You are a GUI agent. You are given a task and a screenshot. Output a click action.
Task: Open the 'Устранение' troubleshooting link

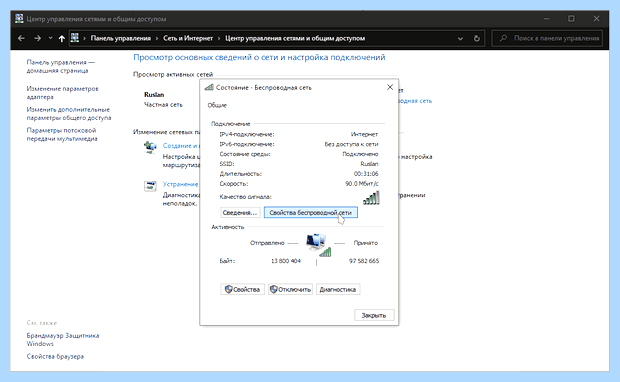click(180, 184)
